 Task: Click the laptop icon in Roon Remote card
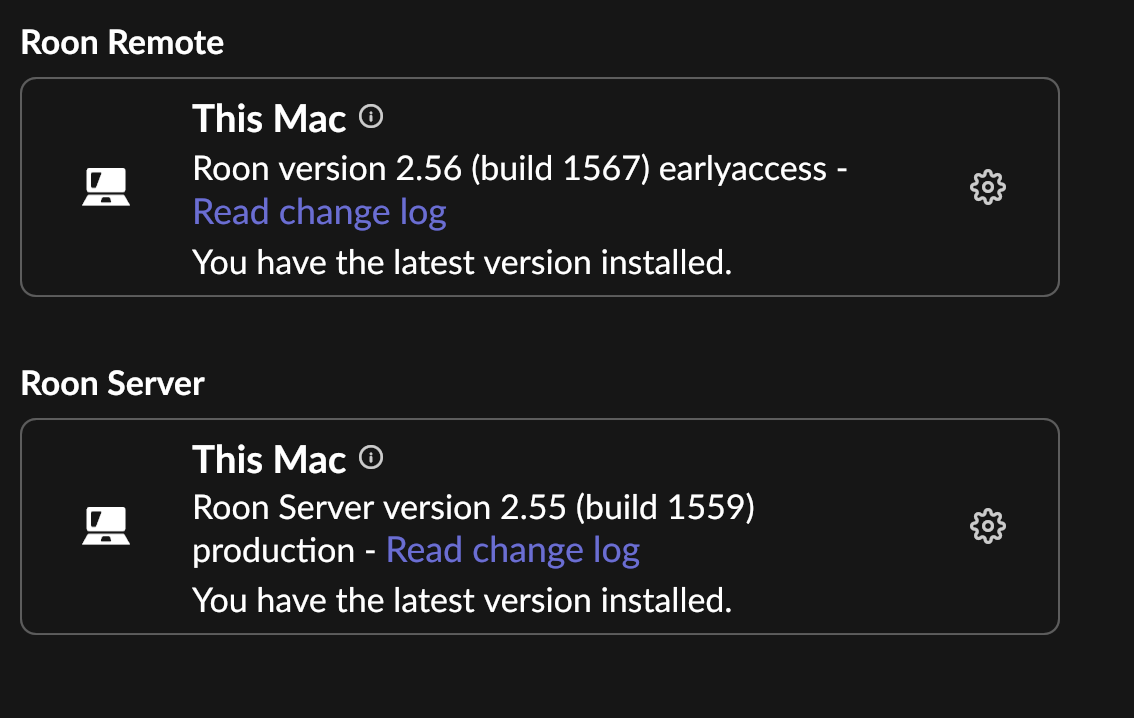coord(105,187)
